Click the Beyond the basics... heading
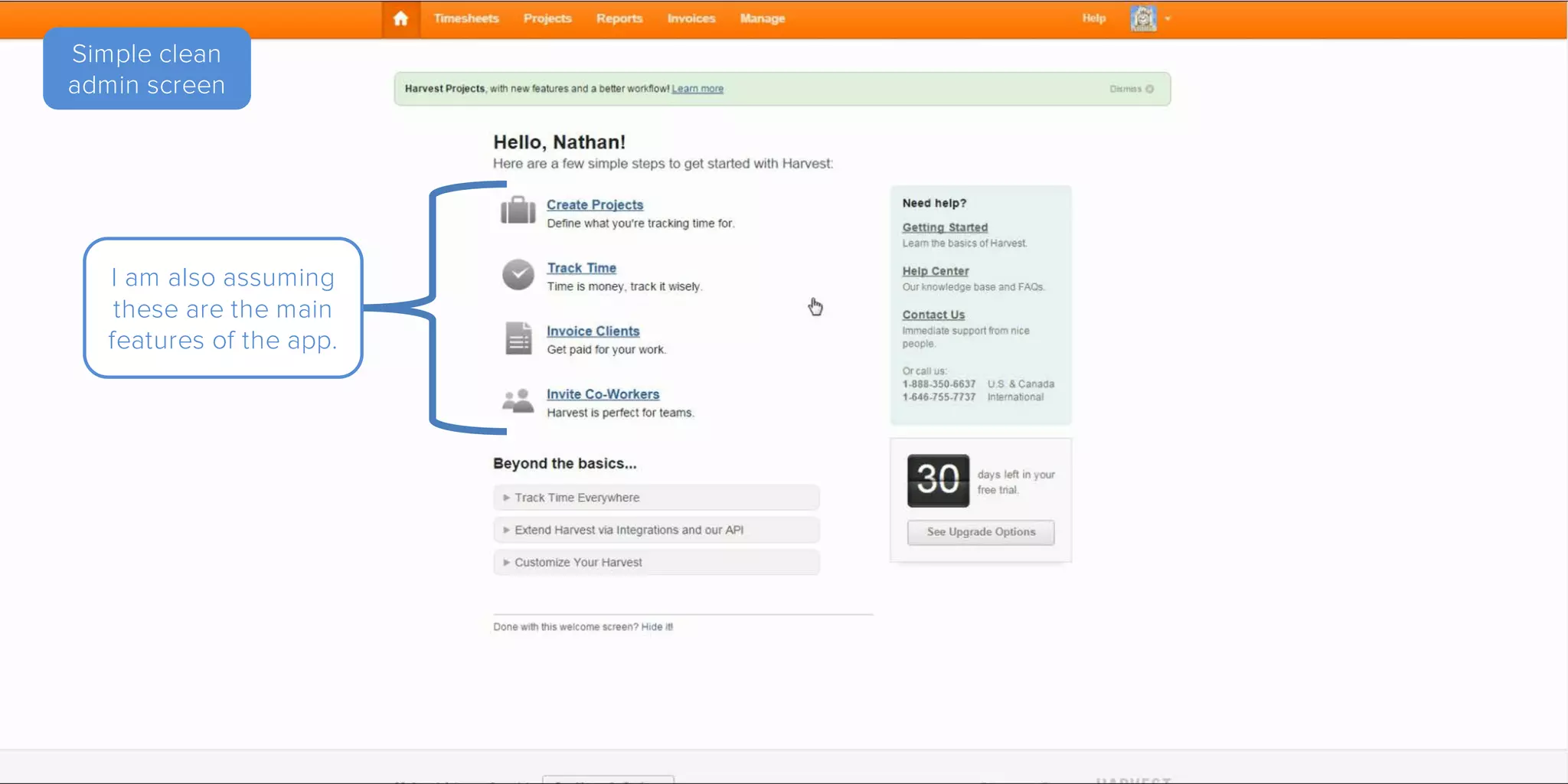1568x784 pixels. coord(564,463)
